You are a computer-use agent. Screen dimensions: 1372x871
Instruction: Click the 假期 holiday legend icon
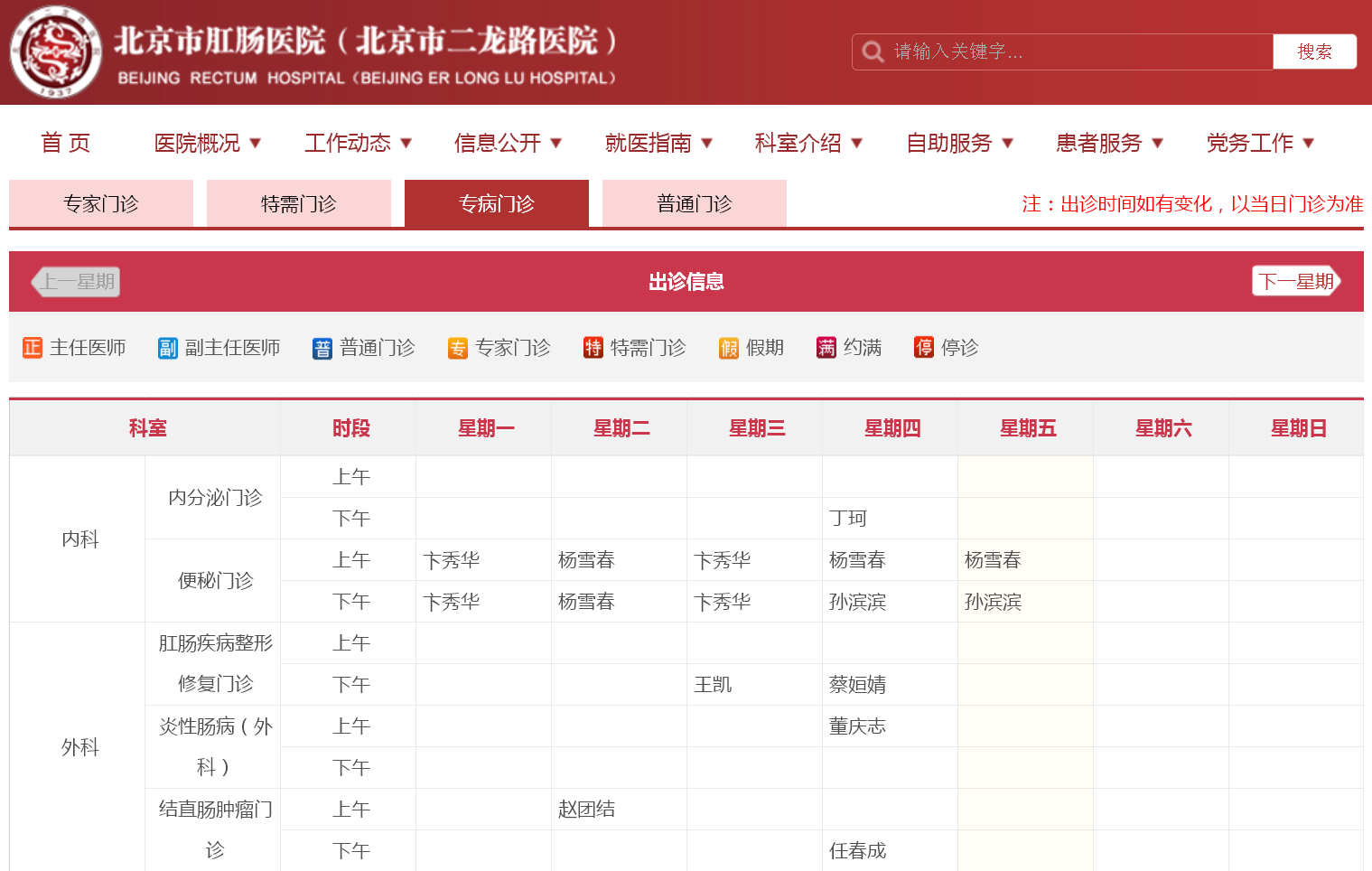[729, 348]
